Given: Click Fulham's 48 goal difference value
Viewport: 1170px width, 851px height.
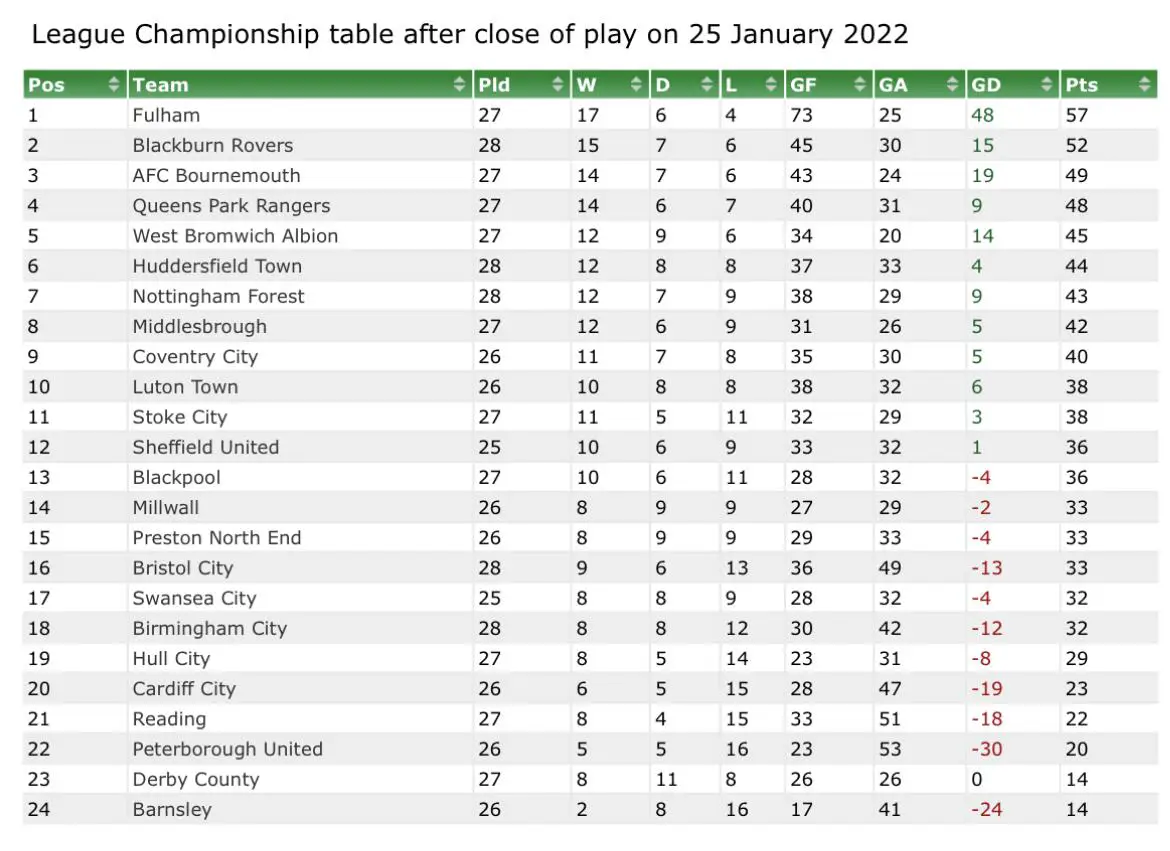Looking at the screenshot, I should pos(982,115).
